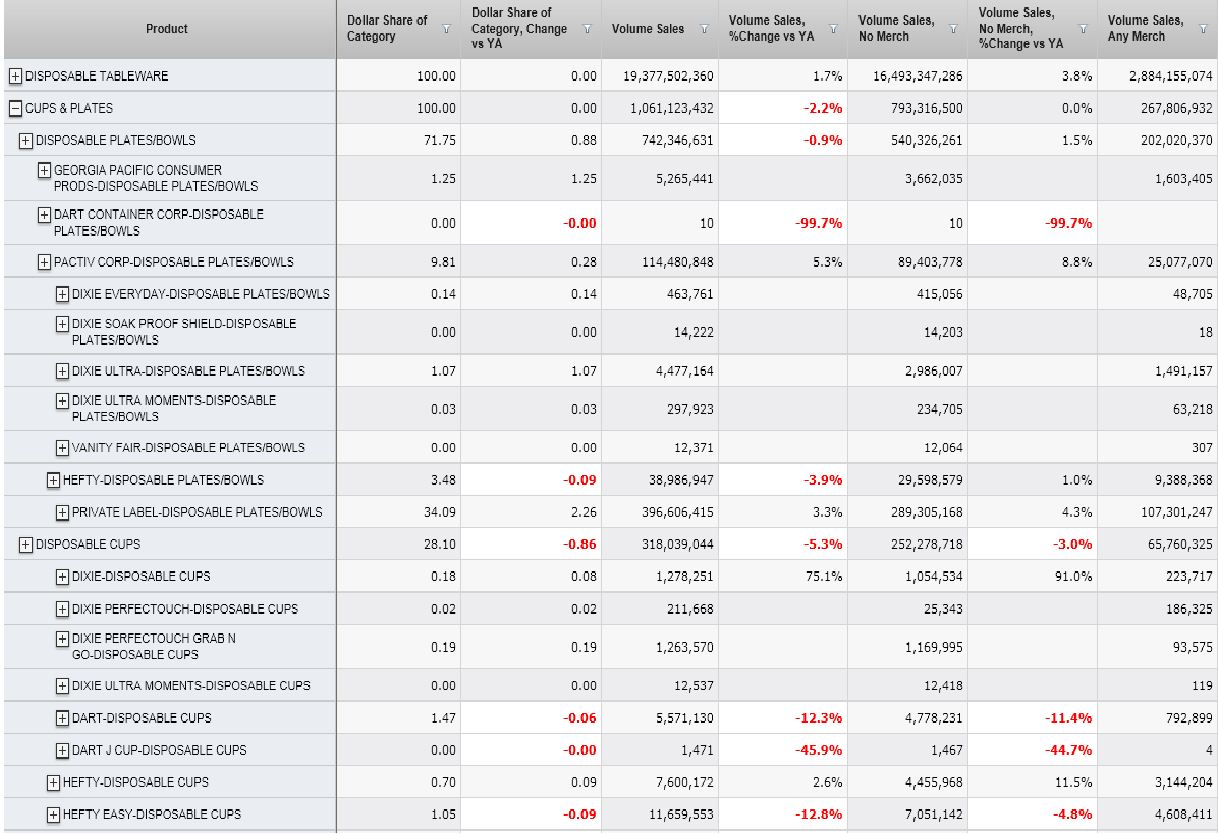Viewport: 1218px width, 834px height.
Task: Open filter on Dollar Share Change vs YA
Action: [x=587, y=29]
